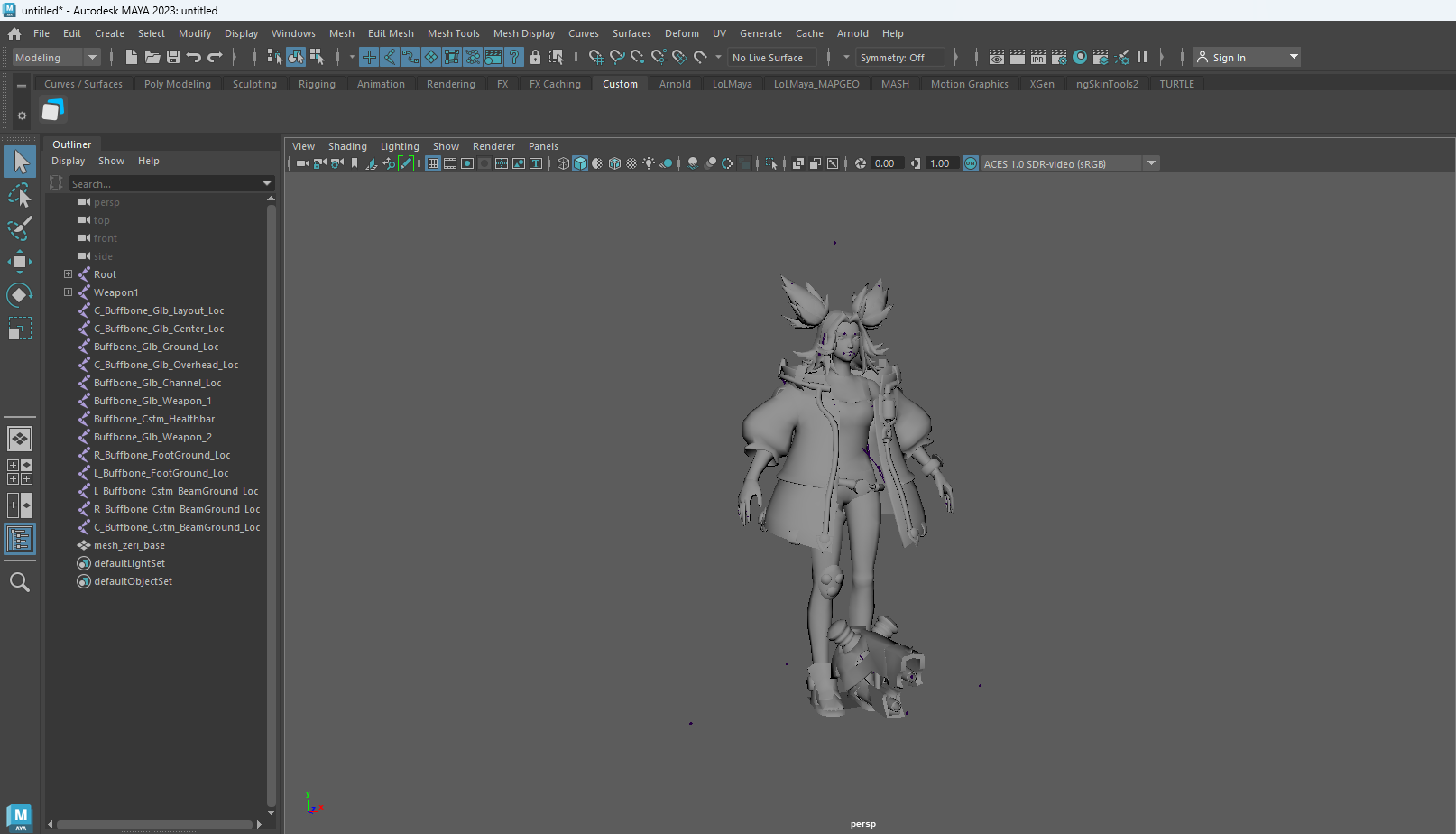The width and height of the screenshot is (1456, 834).
Task: Expand the Root node in Outliner
Action: [x=68, y=273]
